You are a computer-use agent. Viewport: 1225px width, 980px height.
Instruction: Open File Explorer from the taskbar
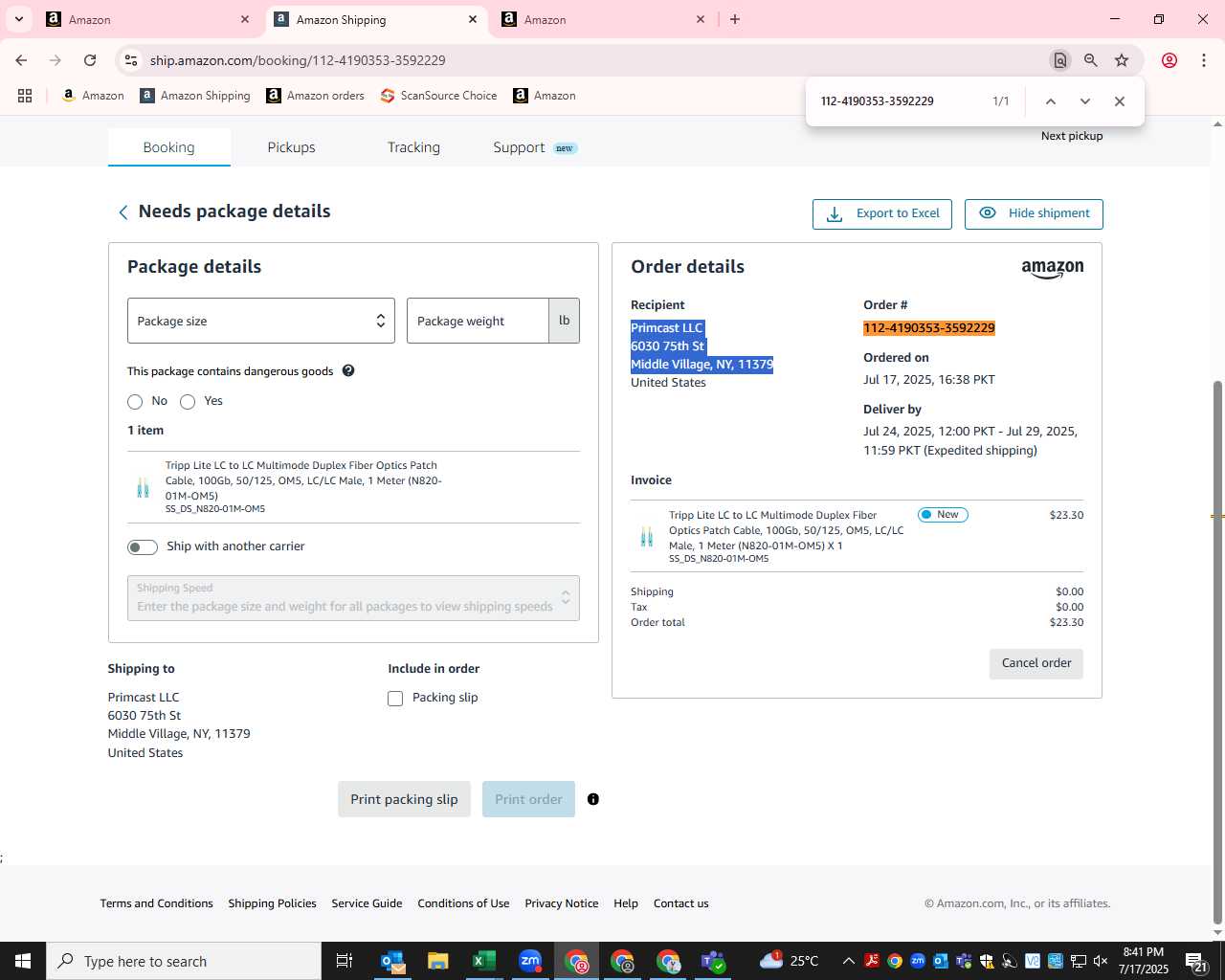point(438,961)
